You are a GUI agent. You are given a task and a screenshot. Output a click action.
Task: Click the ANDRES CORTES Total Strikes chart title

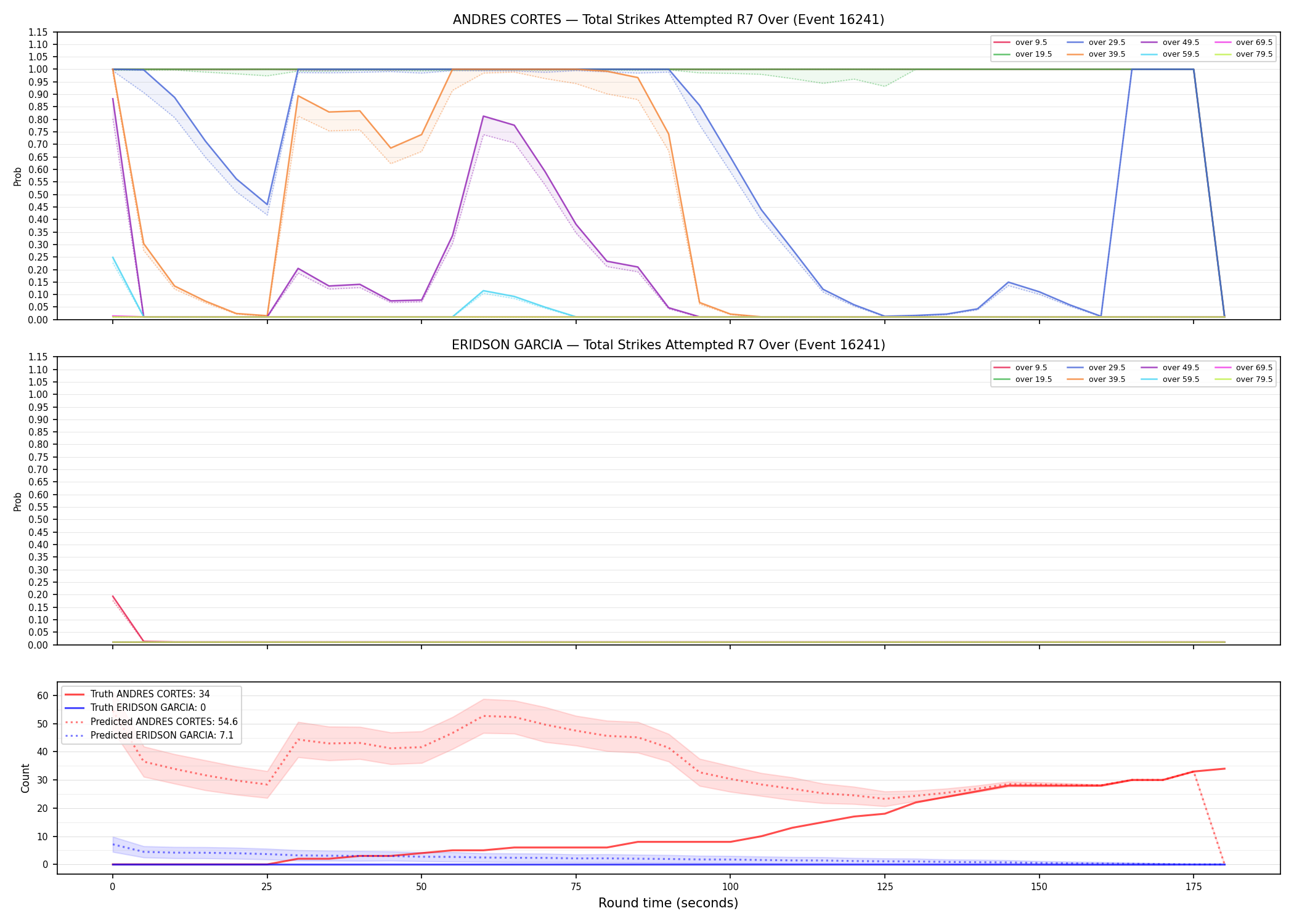668,20
